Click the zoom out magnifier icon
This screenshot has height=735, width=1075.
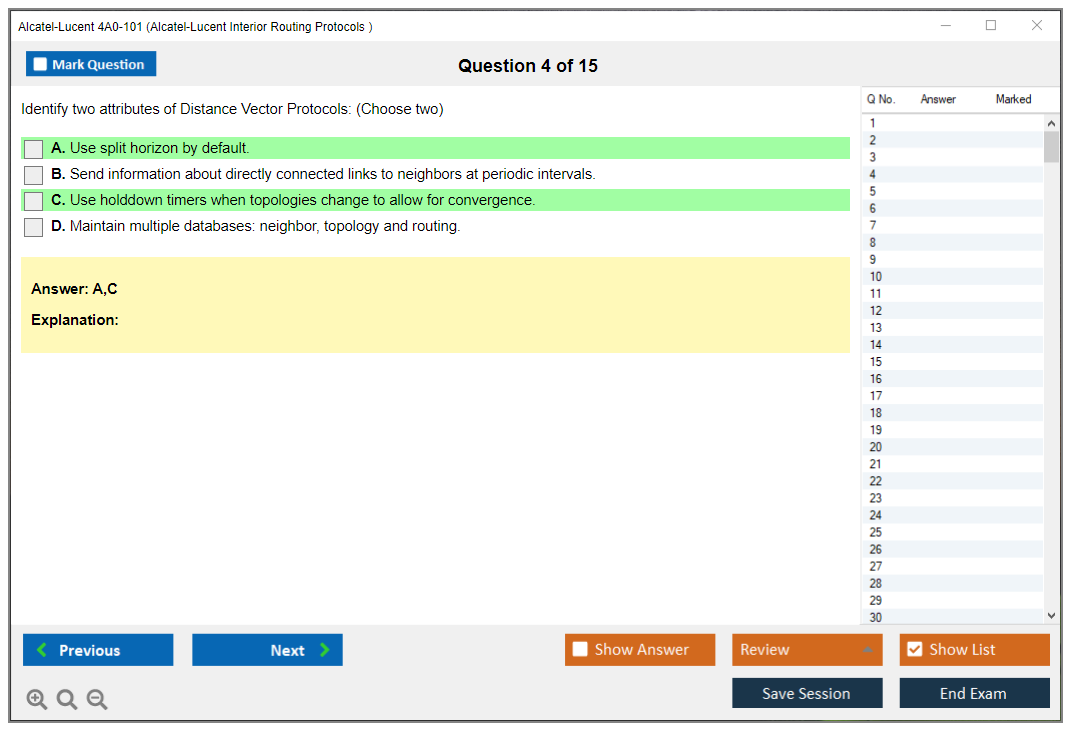tap(97, 700)
